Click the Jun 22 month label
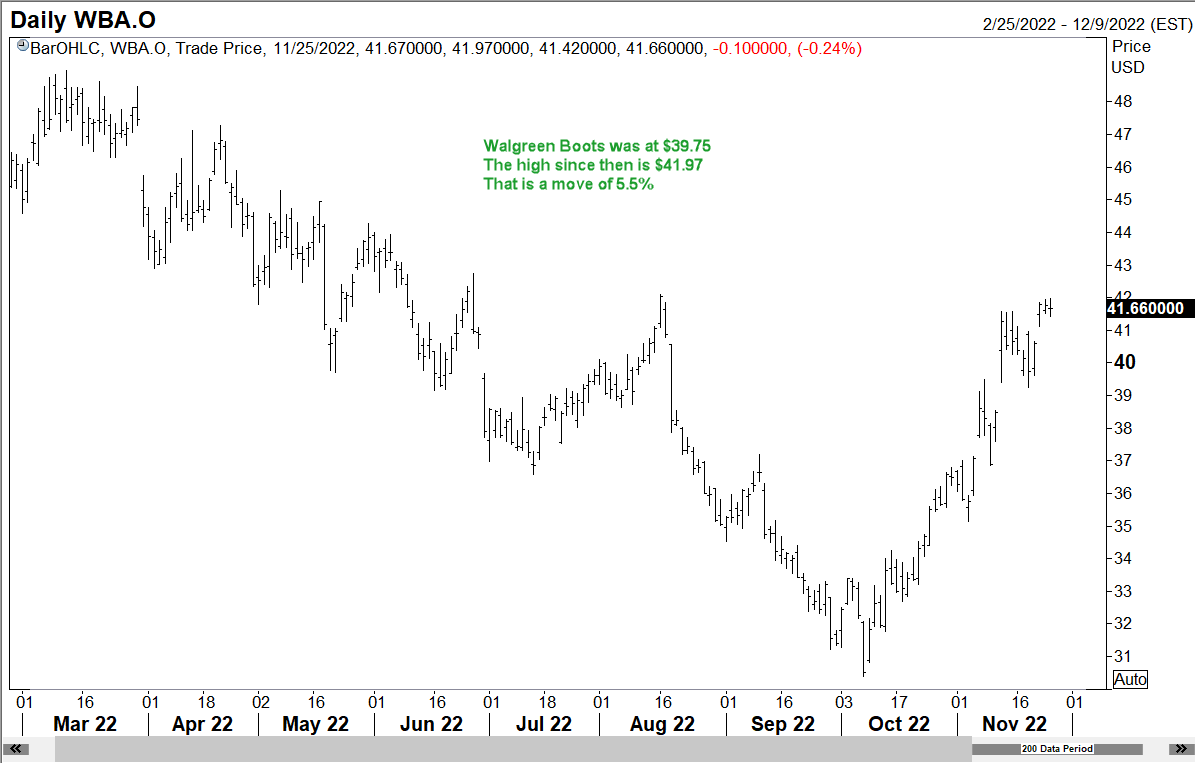The image size is (1195, 763). [431, 724]
